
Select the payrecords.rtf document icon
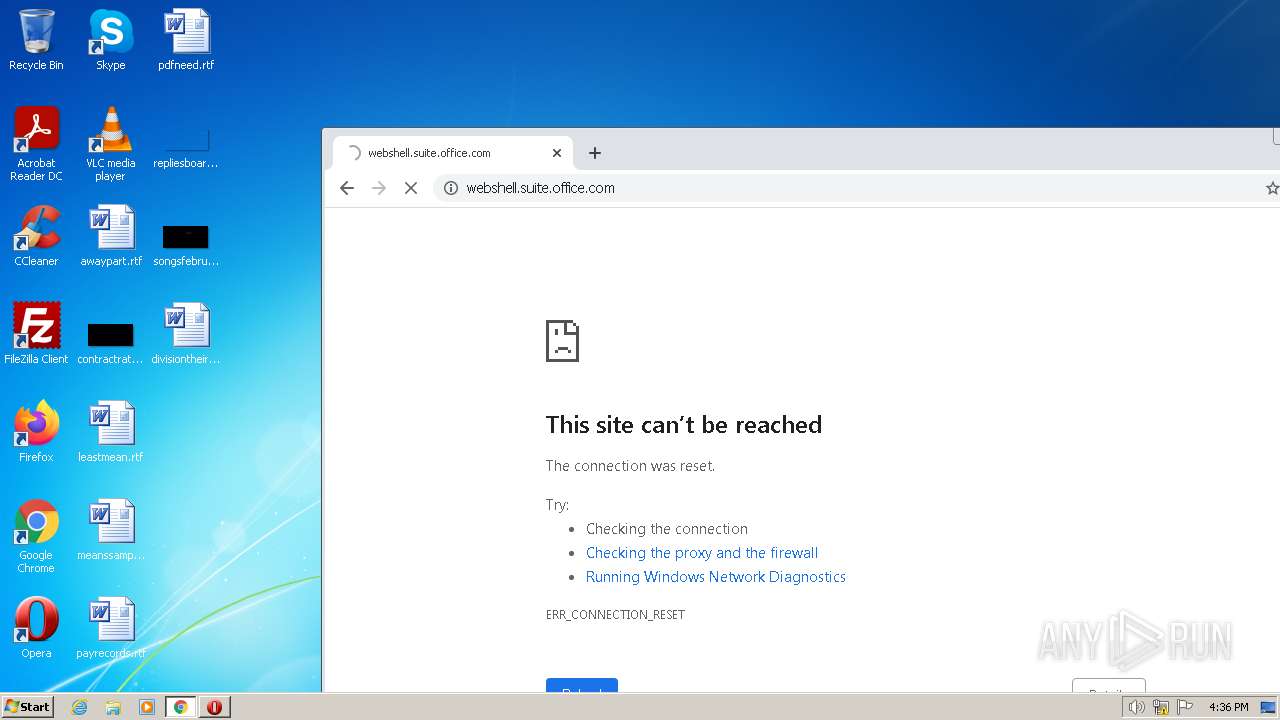111,628
